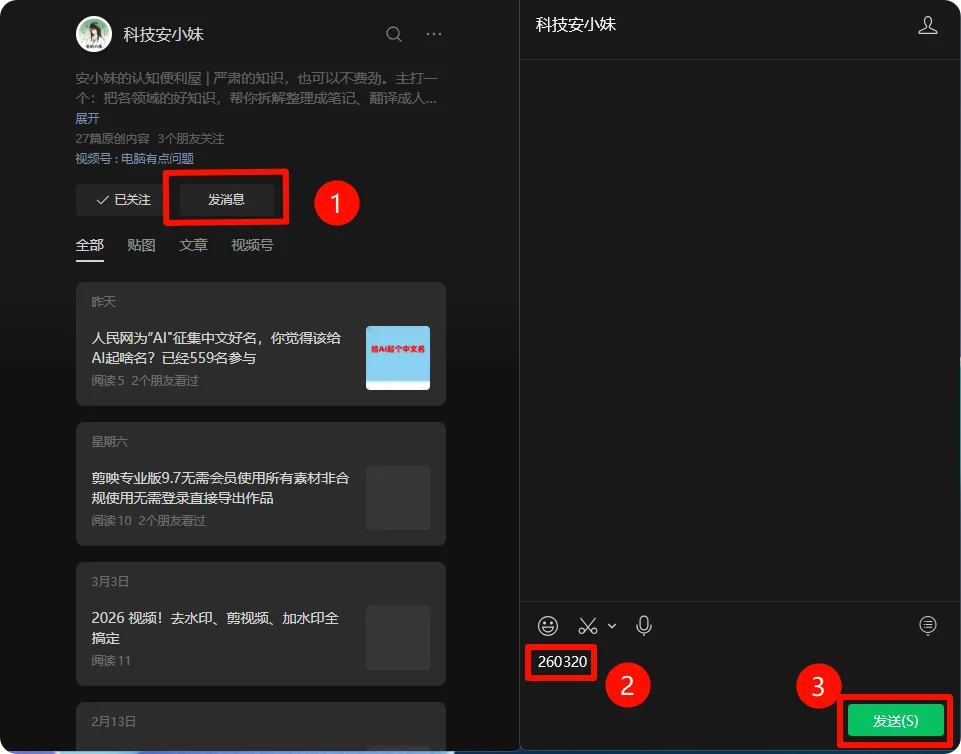Expand the screenshot tool dropdown arrow
The width and height of the screenshot is (961, 754).
coord(612,626)
